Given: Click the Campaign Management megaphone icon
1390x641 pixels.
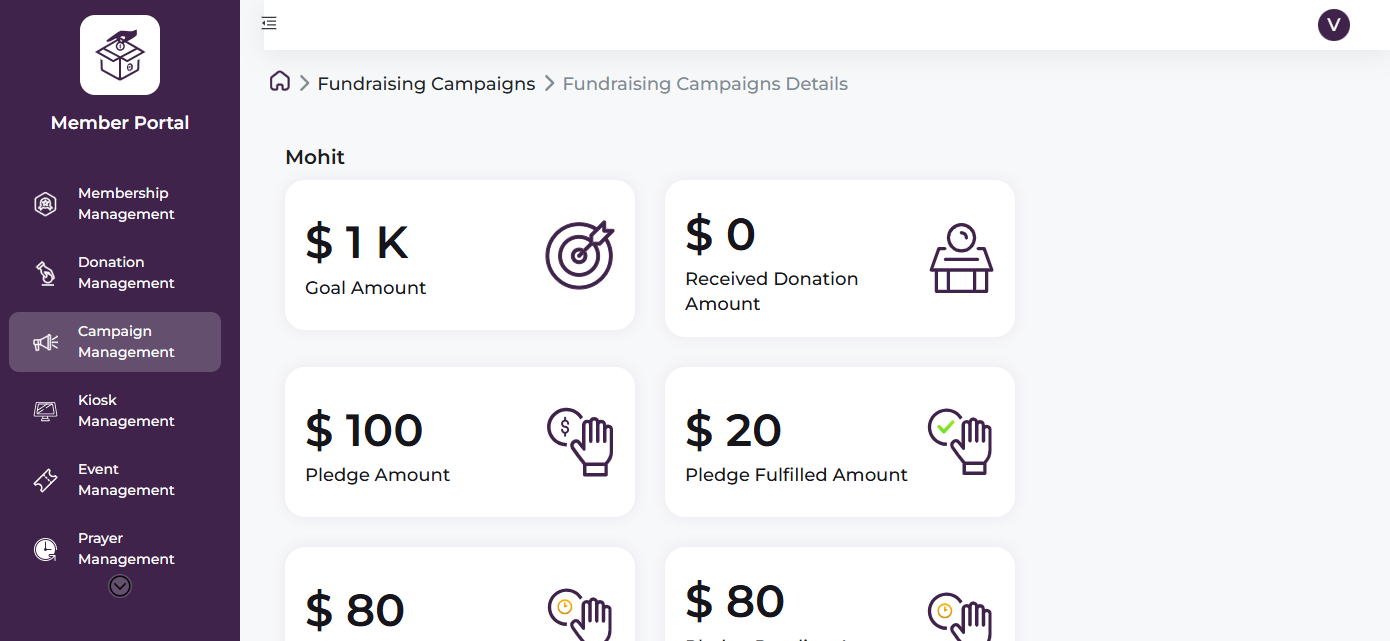Looking at the screenshot, I should tap(45, 341).
